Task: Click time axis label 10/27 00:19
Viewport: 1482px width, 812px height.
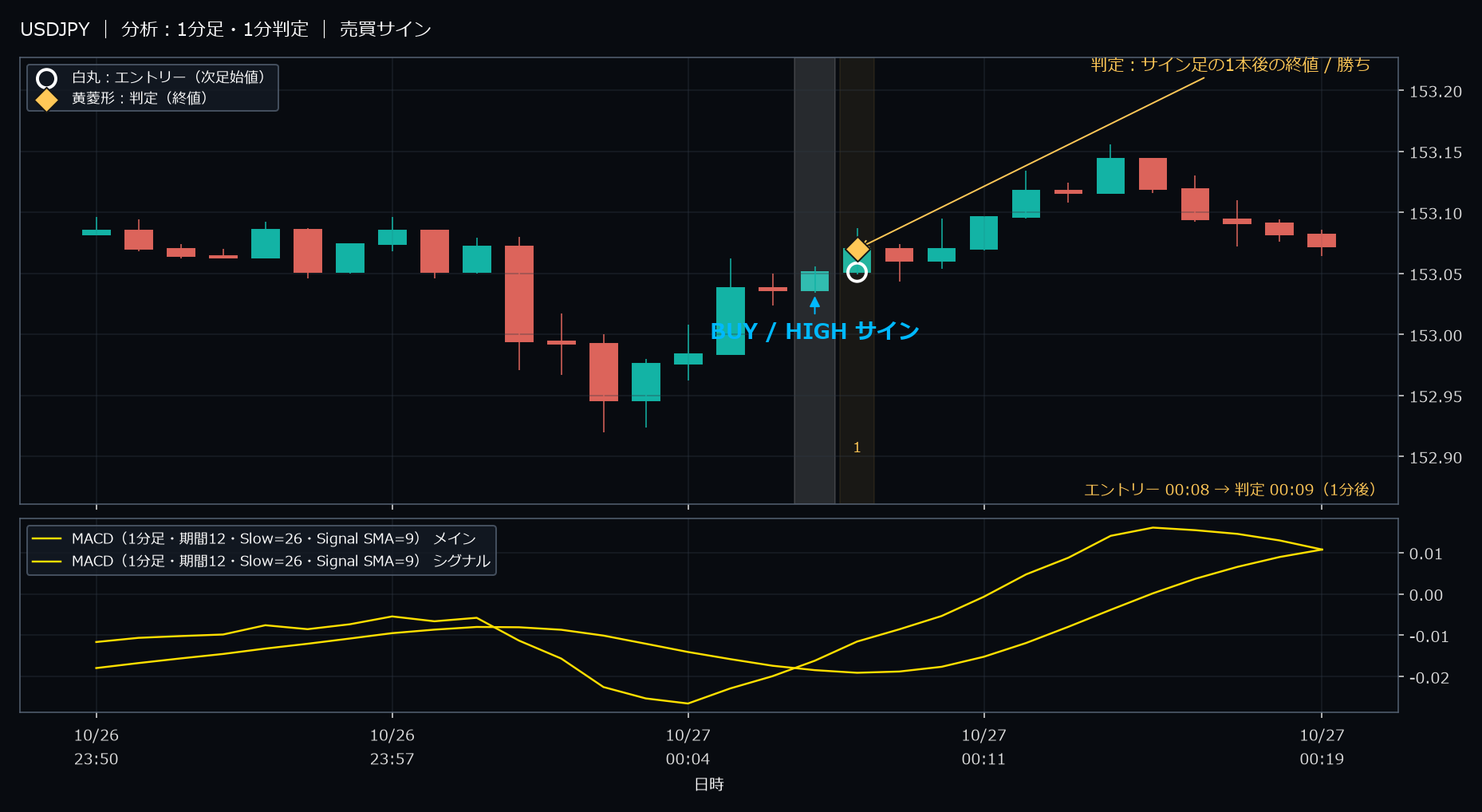Action: 1322,747
